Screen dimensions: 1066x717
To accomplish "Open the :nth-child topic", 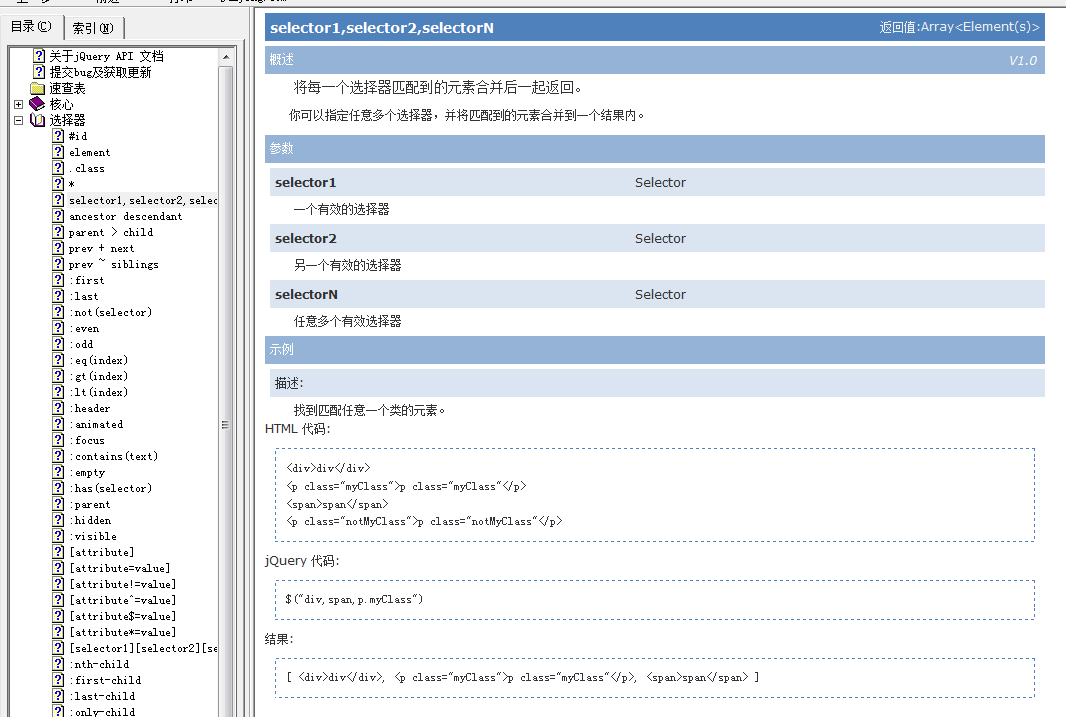I will tap(99, 664).
